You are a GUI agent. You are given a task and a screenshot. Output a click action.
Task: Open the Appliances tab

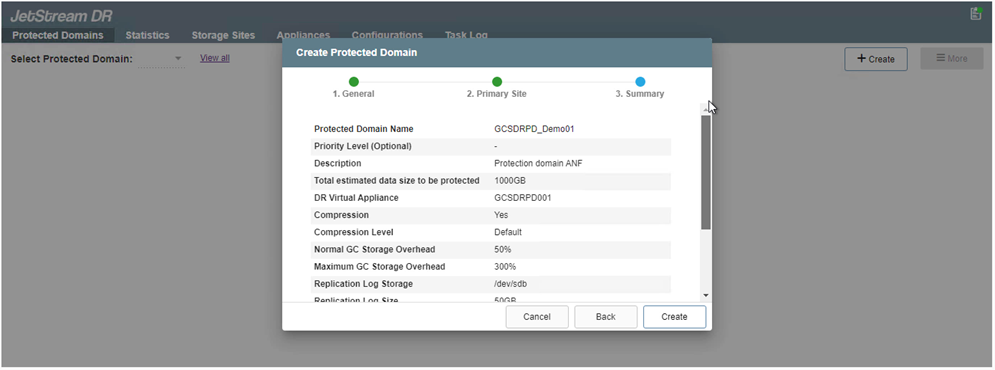[303, 36]
